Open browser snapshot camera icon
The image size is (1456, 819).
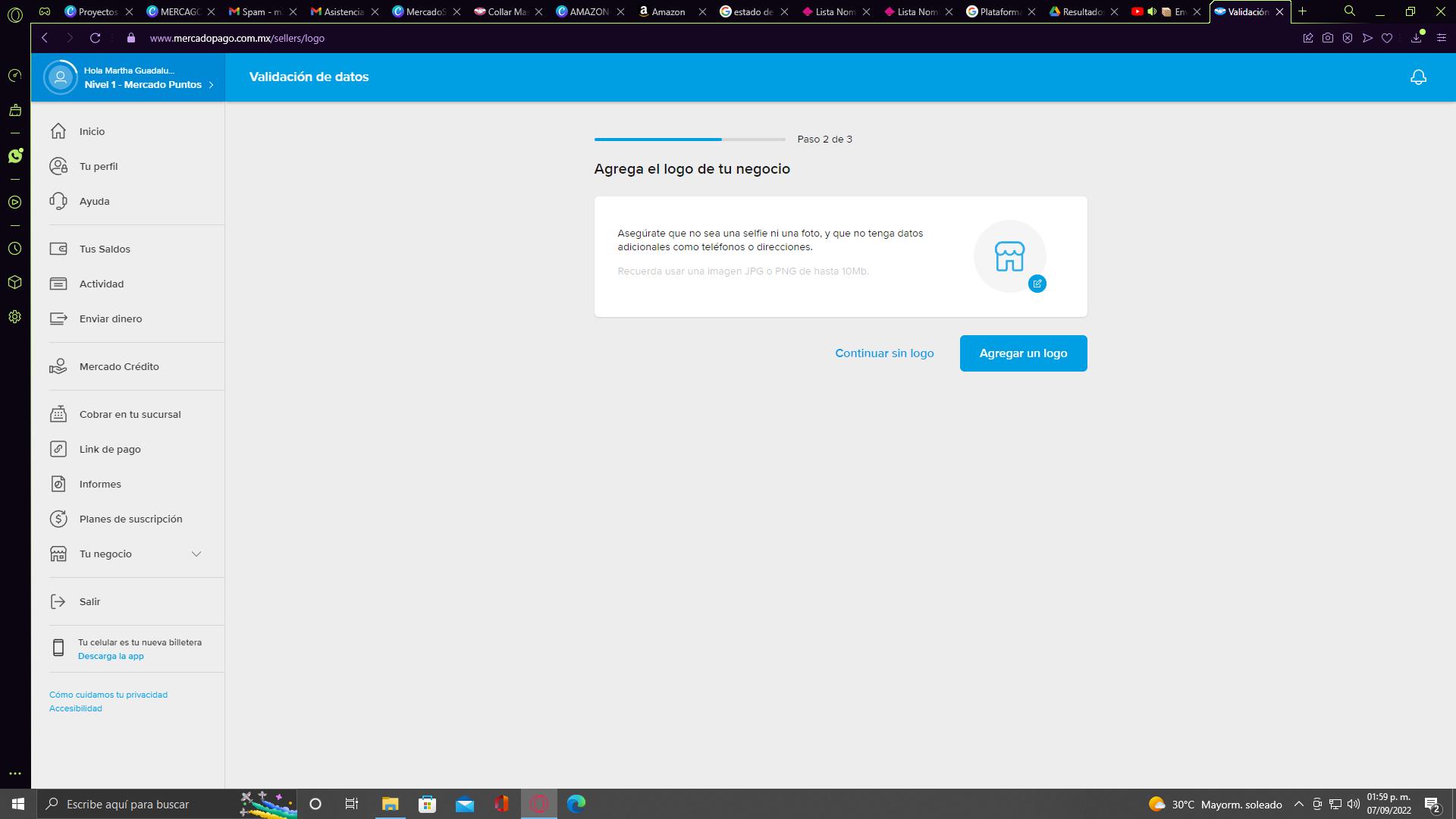tap(1328, 38)
